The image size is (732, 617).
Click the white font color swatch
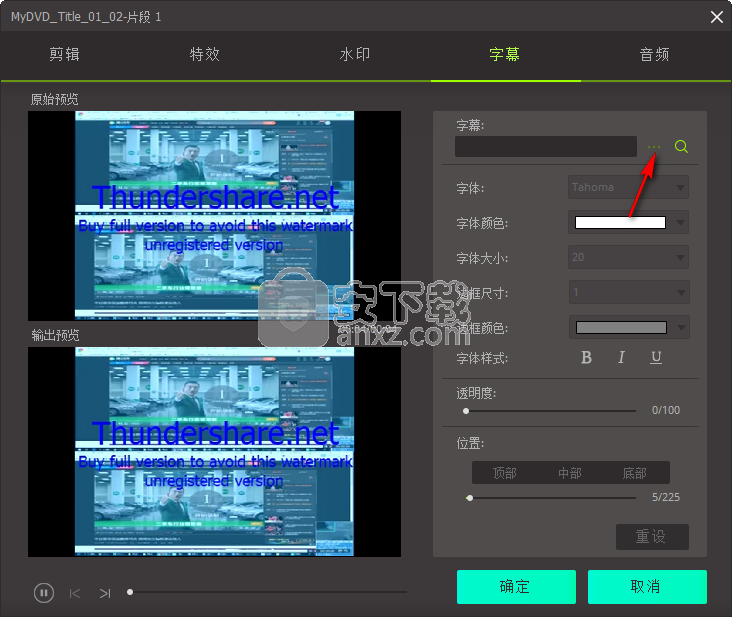tap(620, 223)
